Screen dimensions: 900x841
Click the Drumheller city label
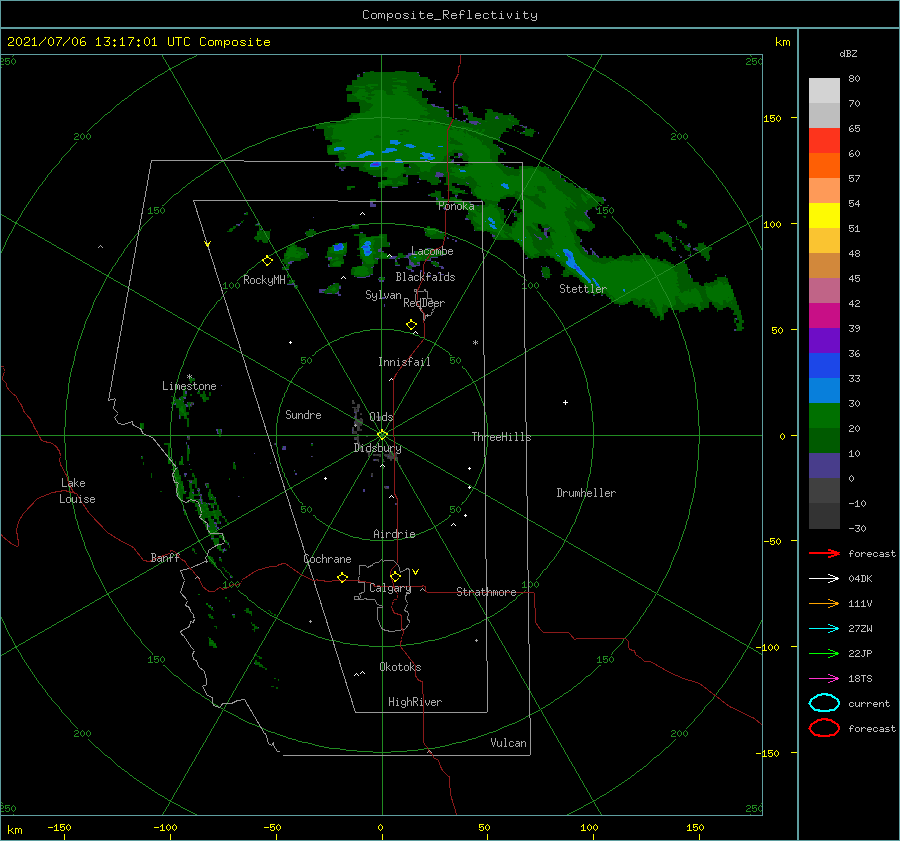pyautogui.click(x=586, y=493)
